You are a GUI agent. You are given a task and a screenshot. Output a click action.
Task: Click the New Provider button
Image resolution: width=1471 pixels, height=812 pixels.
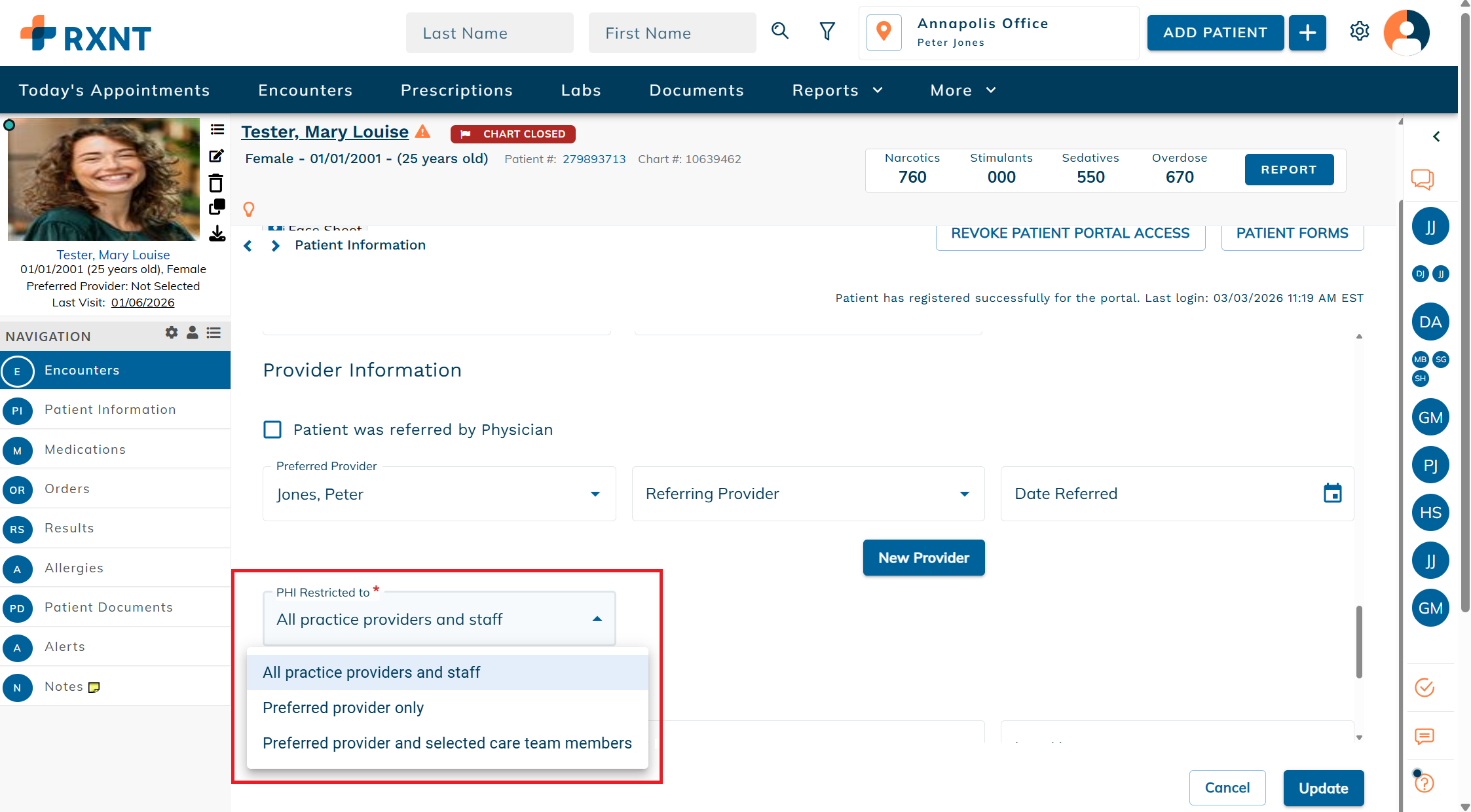[x=923, y=558]
